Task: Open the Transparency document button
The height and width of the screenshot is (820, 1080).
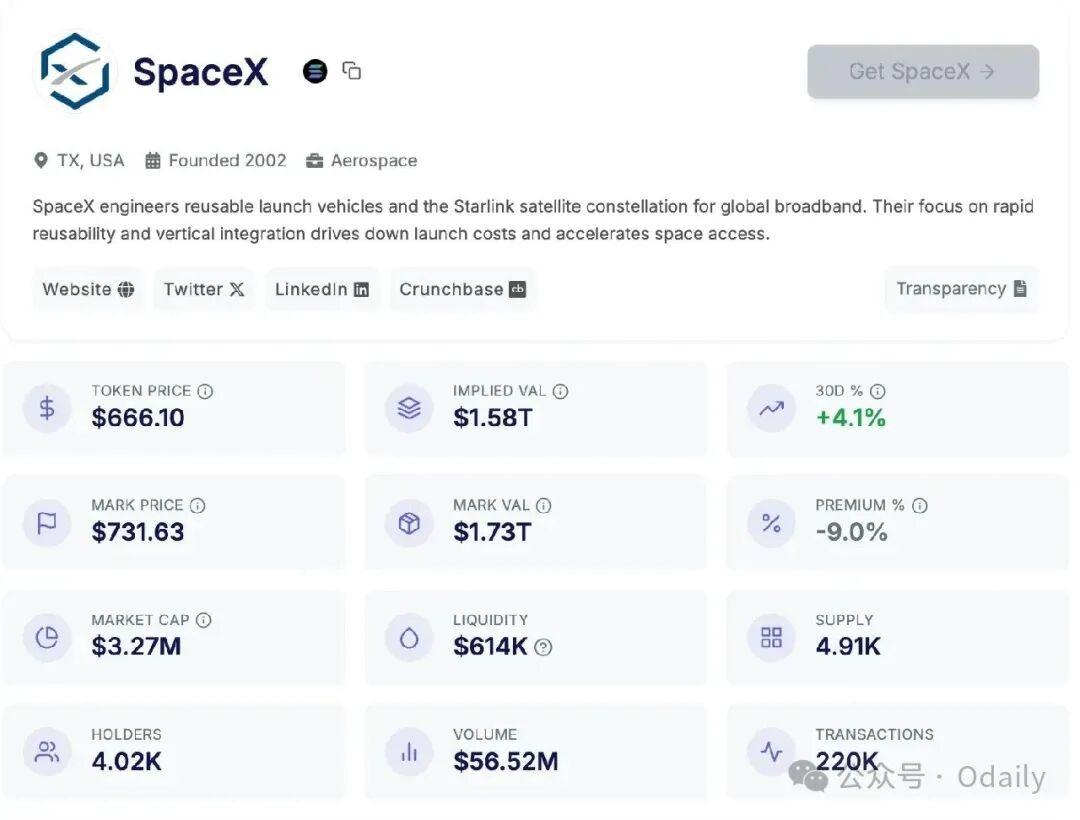Action: (x=961, y=289)
